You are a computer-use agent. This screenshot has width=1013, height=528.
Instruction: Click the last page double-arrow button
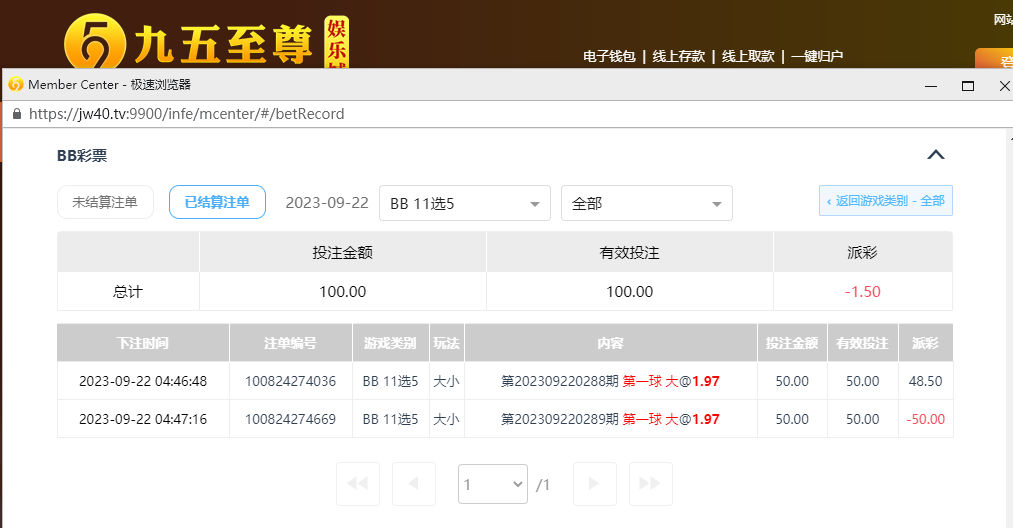(x=650, y=484)
